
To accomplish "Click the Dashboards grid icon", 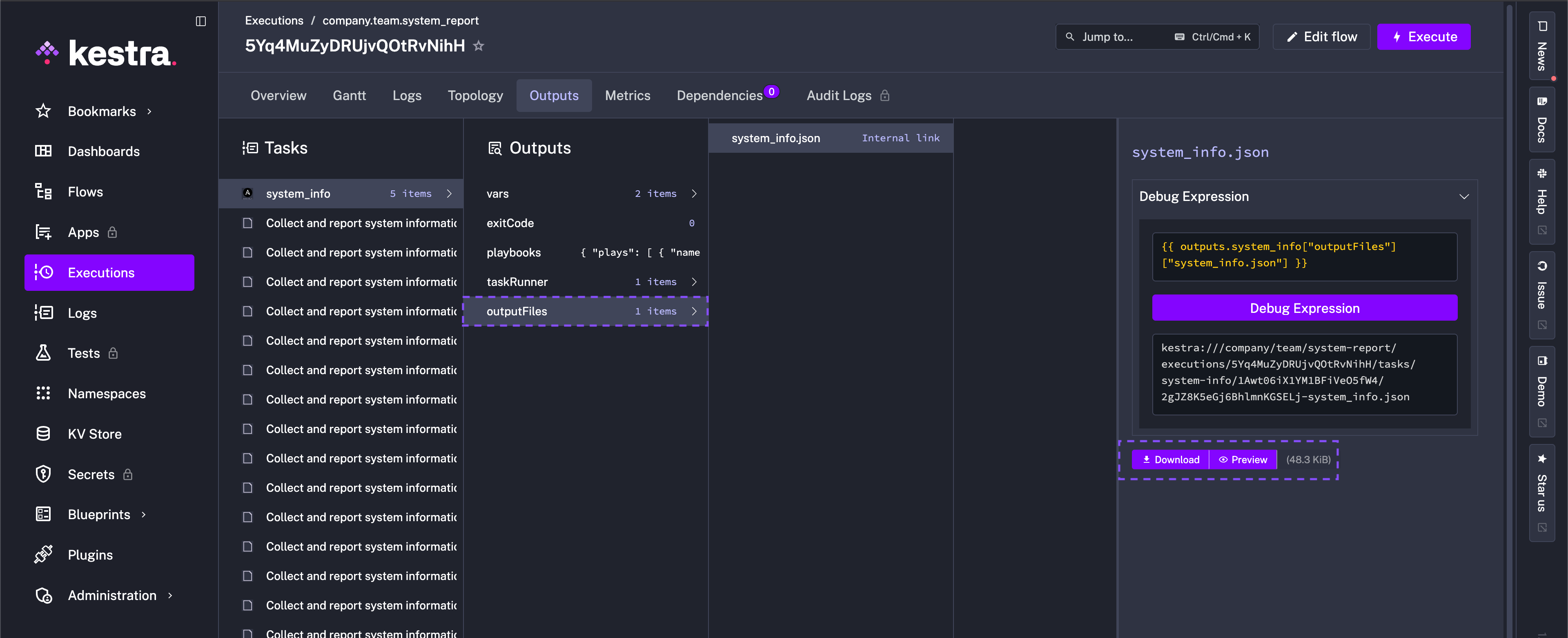I will coord(43,151).
